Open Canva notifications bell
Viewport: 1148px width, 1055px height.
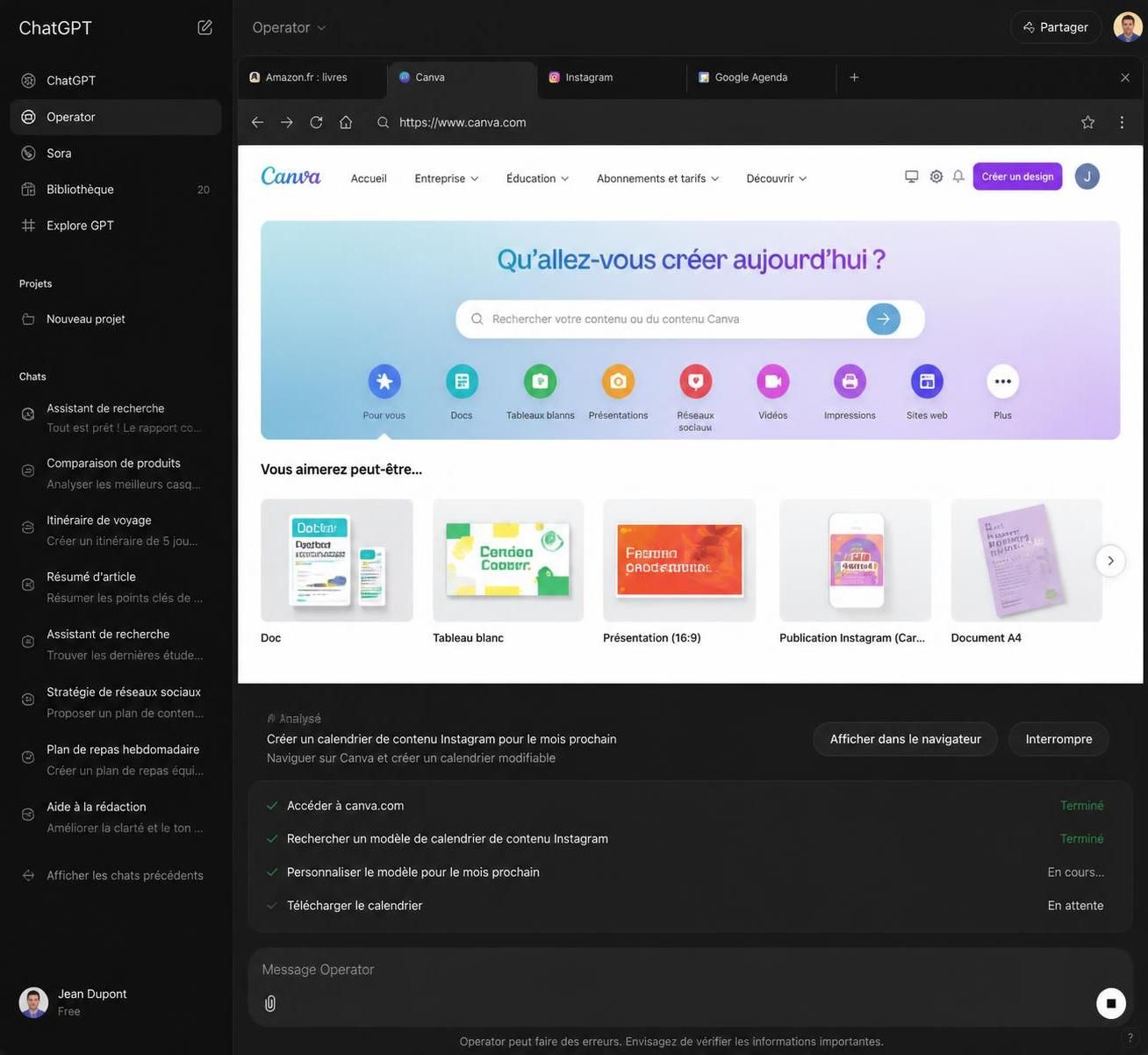[x=958, y=176]
